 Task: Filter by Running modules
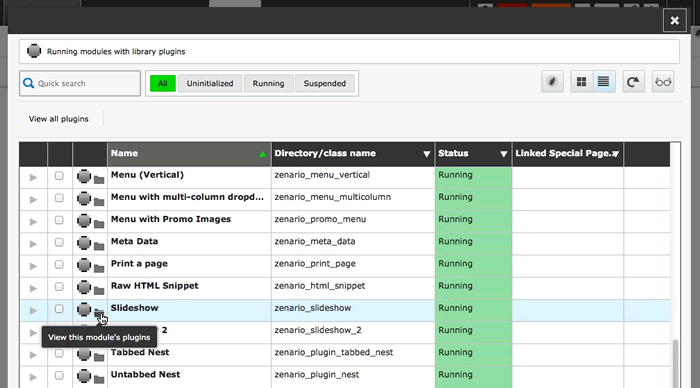click(x=268, y=83)
